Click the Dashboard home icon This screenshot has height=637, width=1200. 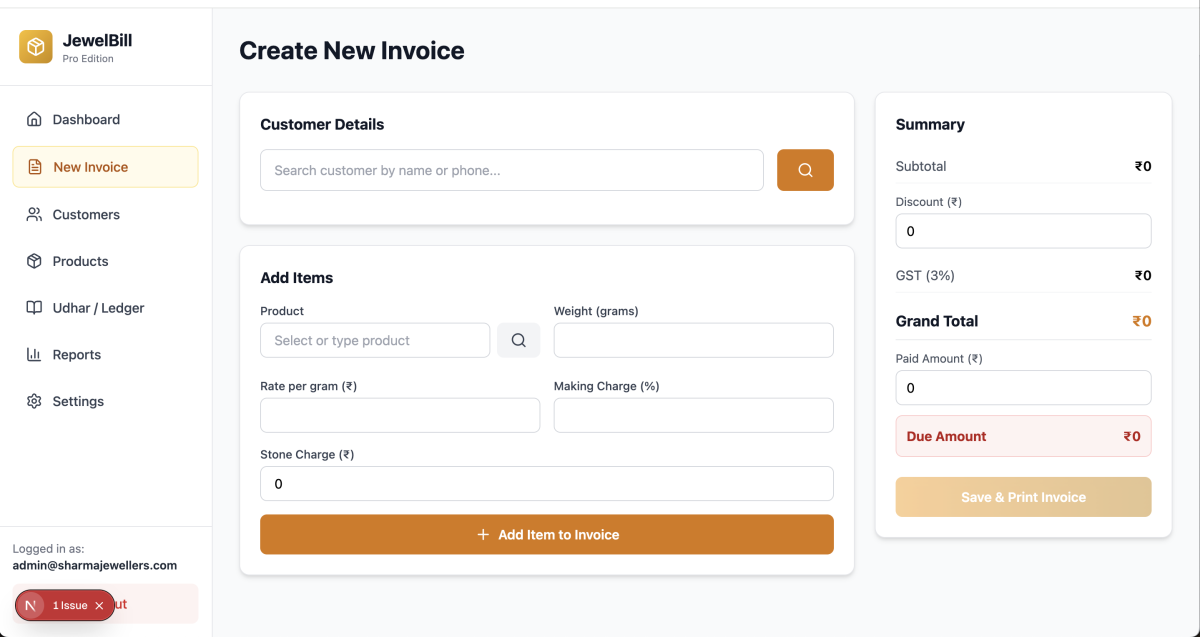click(34, 120)
